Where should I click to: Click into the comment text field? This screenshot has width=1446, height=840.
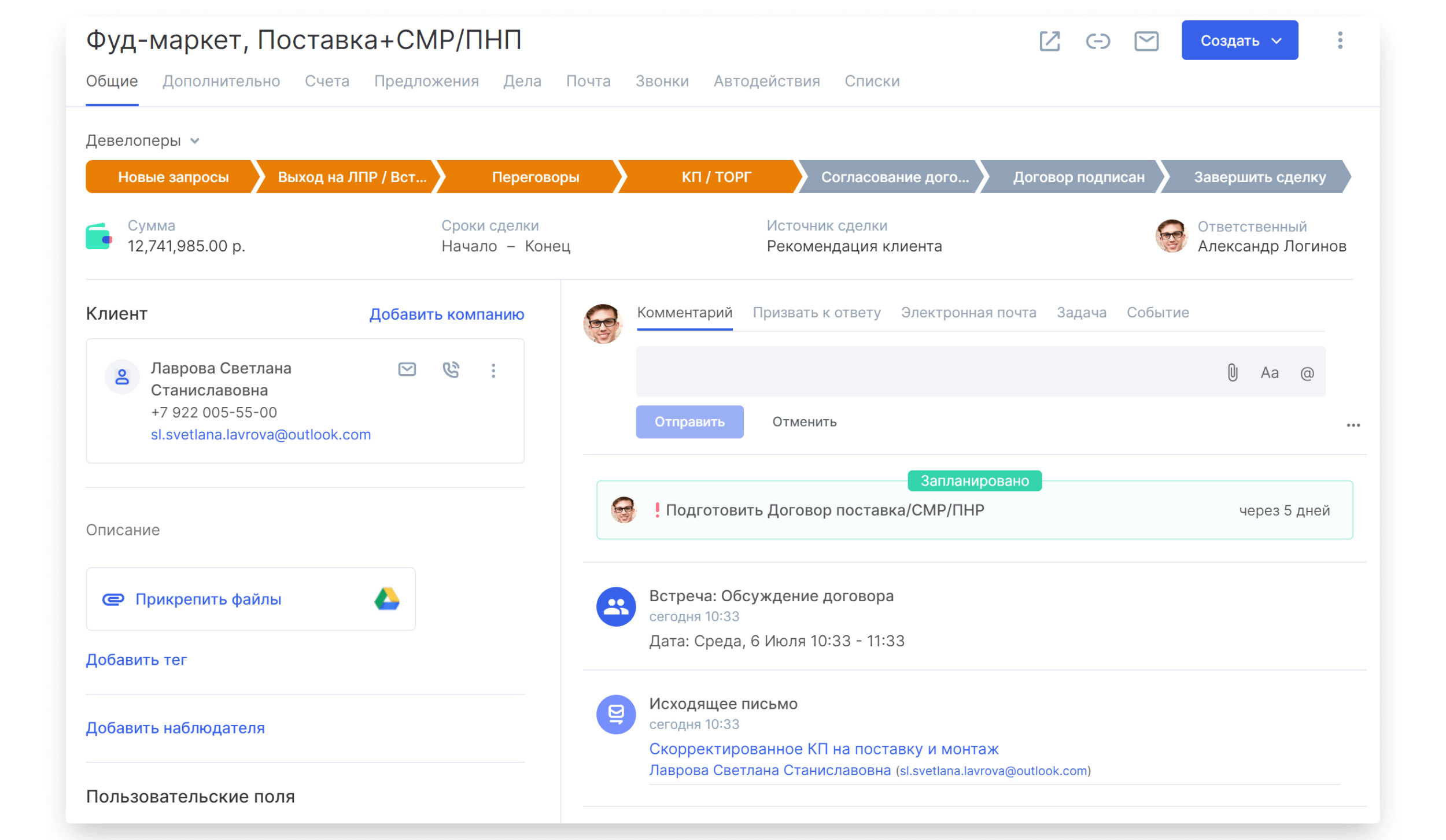925,372
